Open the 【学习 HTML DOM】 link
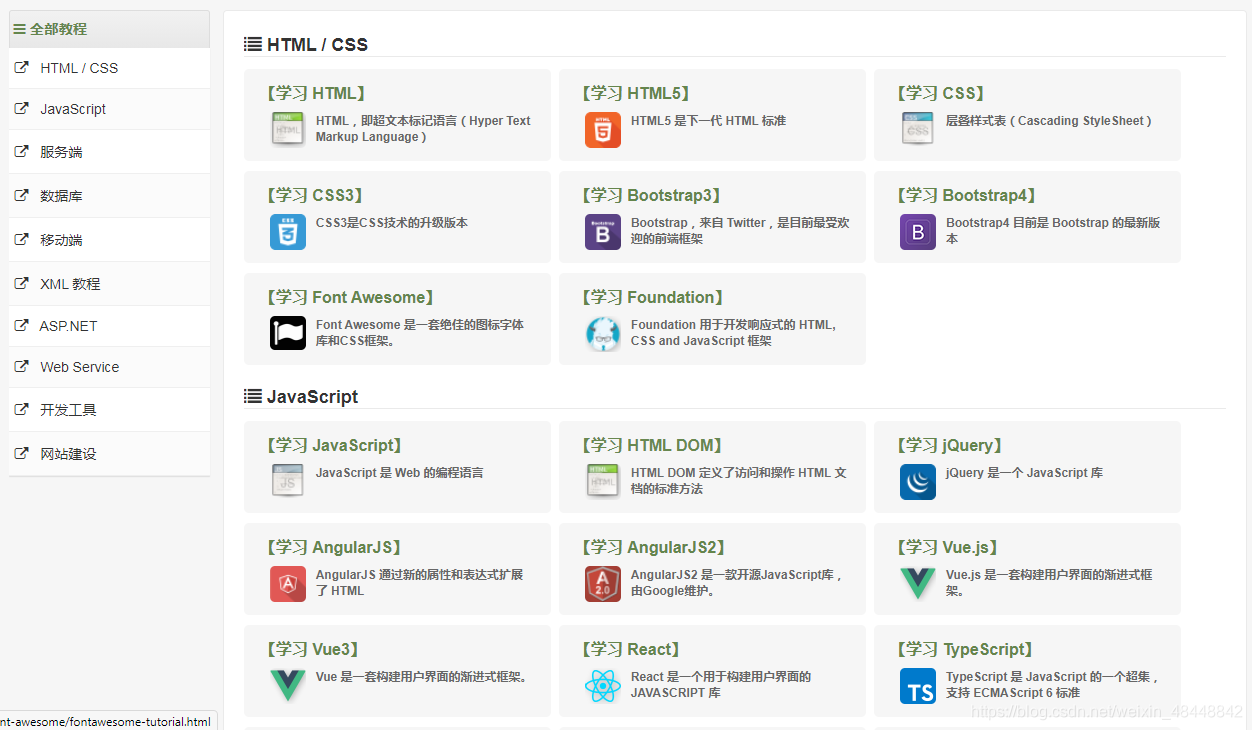Viewport: 1252px width, 730px height. 653,445
